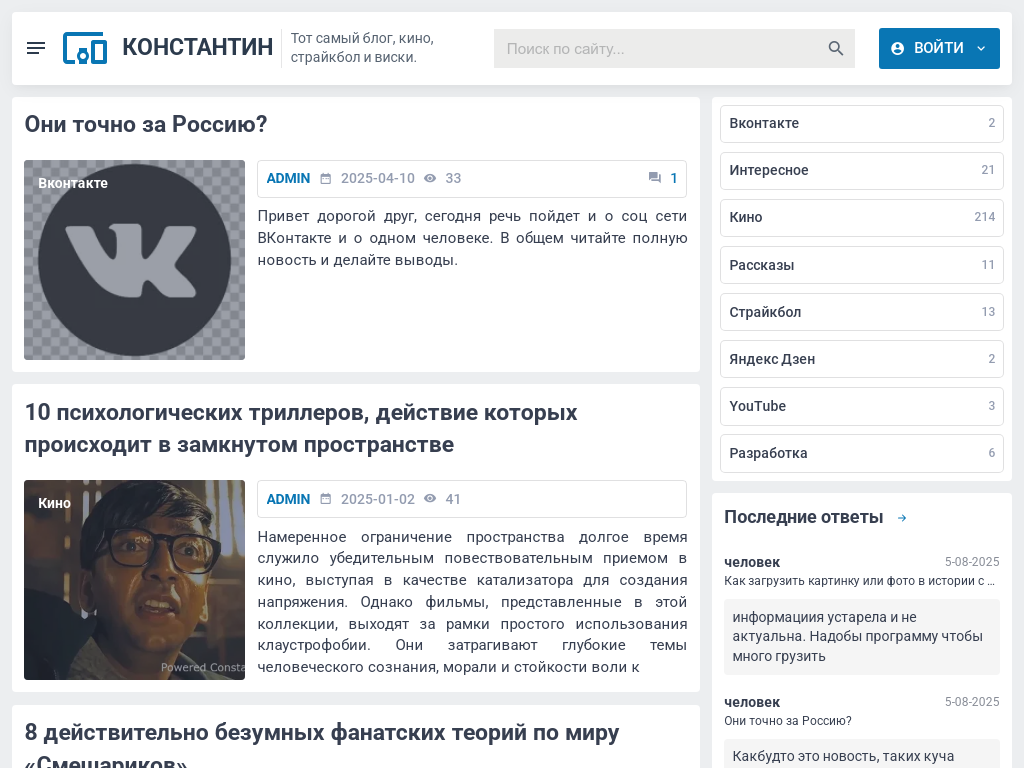Click the eye views icon beside 33

coord(430,178)
